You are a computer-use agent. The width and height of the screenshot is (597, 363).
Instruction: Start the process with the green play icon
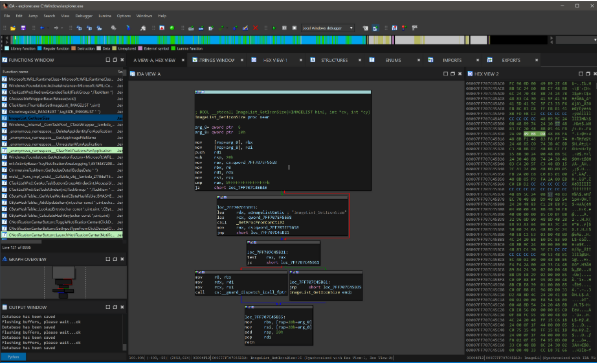tap(274, 28)
